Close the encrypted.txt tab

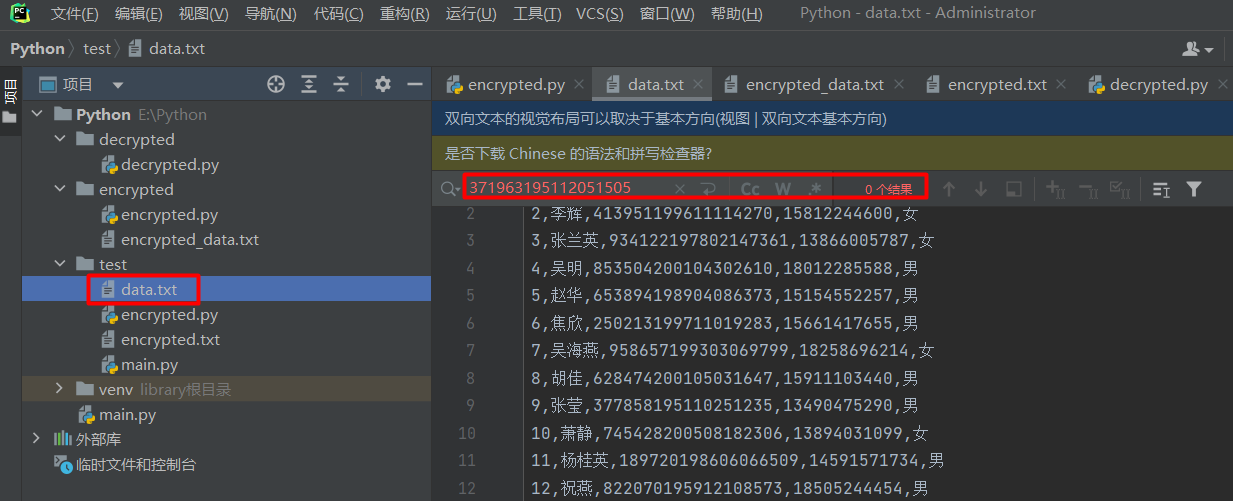click(x=1062, y=85)
